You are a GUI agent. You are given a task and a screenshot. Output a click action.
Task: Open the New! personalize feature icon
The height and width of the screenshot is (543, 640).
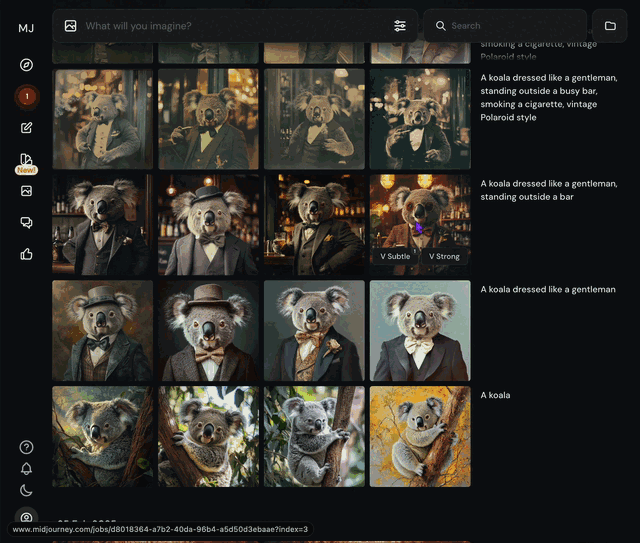point(27,163)
